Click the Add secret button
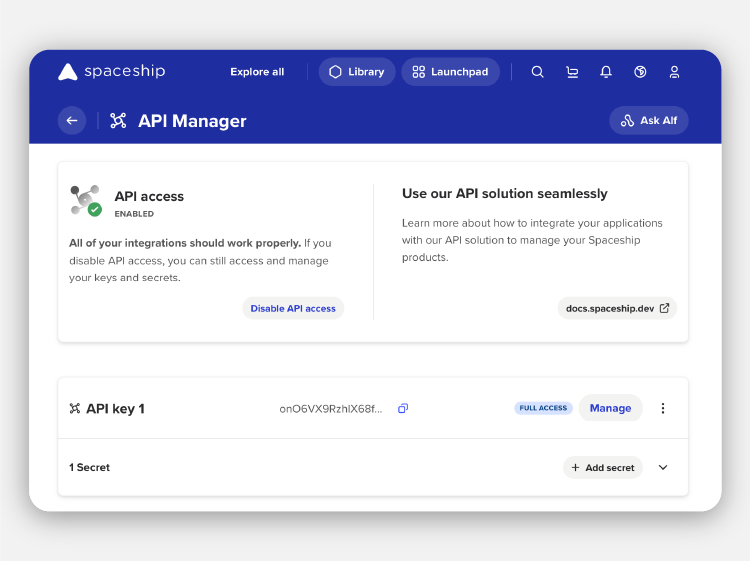 click(603, 467)
